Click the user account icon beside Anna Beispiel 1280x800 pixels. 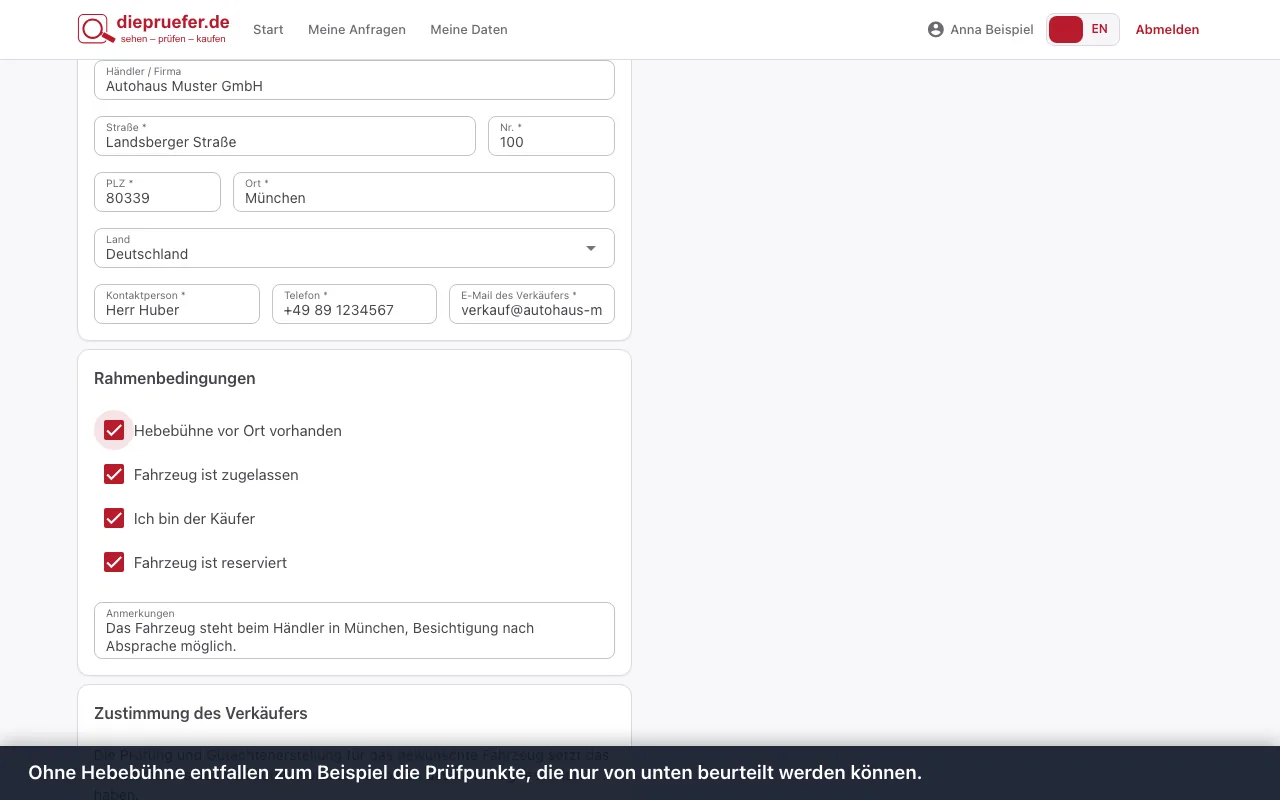point(936,30)
